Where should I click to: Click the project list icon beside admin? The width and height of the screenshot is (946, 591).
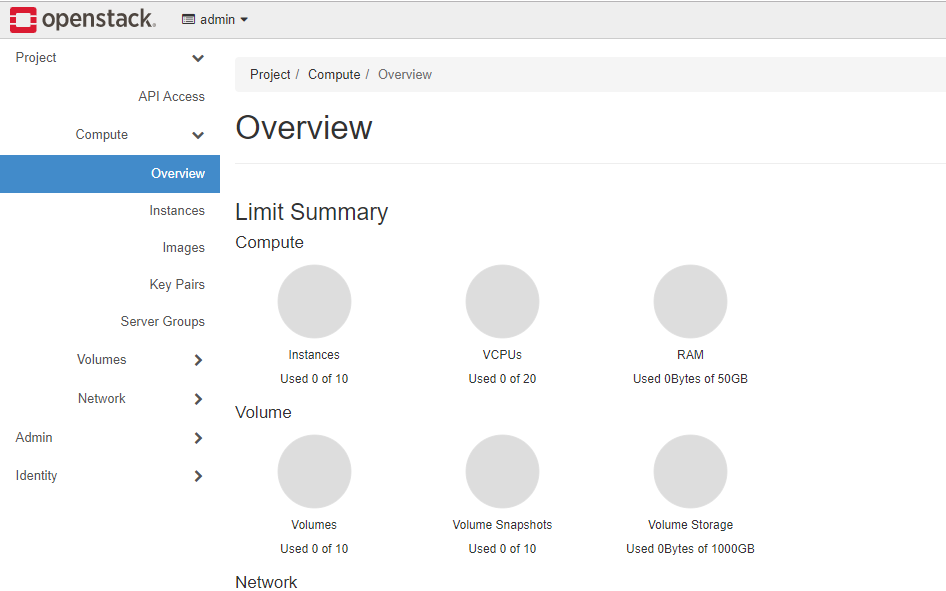(188, 19)
